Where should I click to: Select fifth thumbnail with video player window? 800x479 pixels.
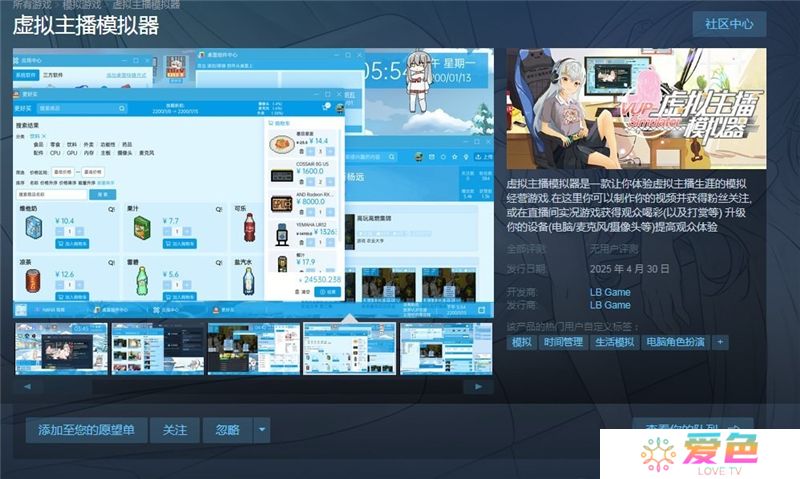coord(446,348)
